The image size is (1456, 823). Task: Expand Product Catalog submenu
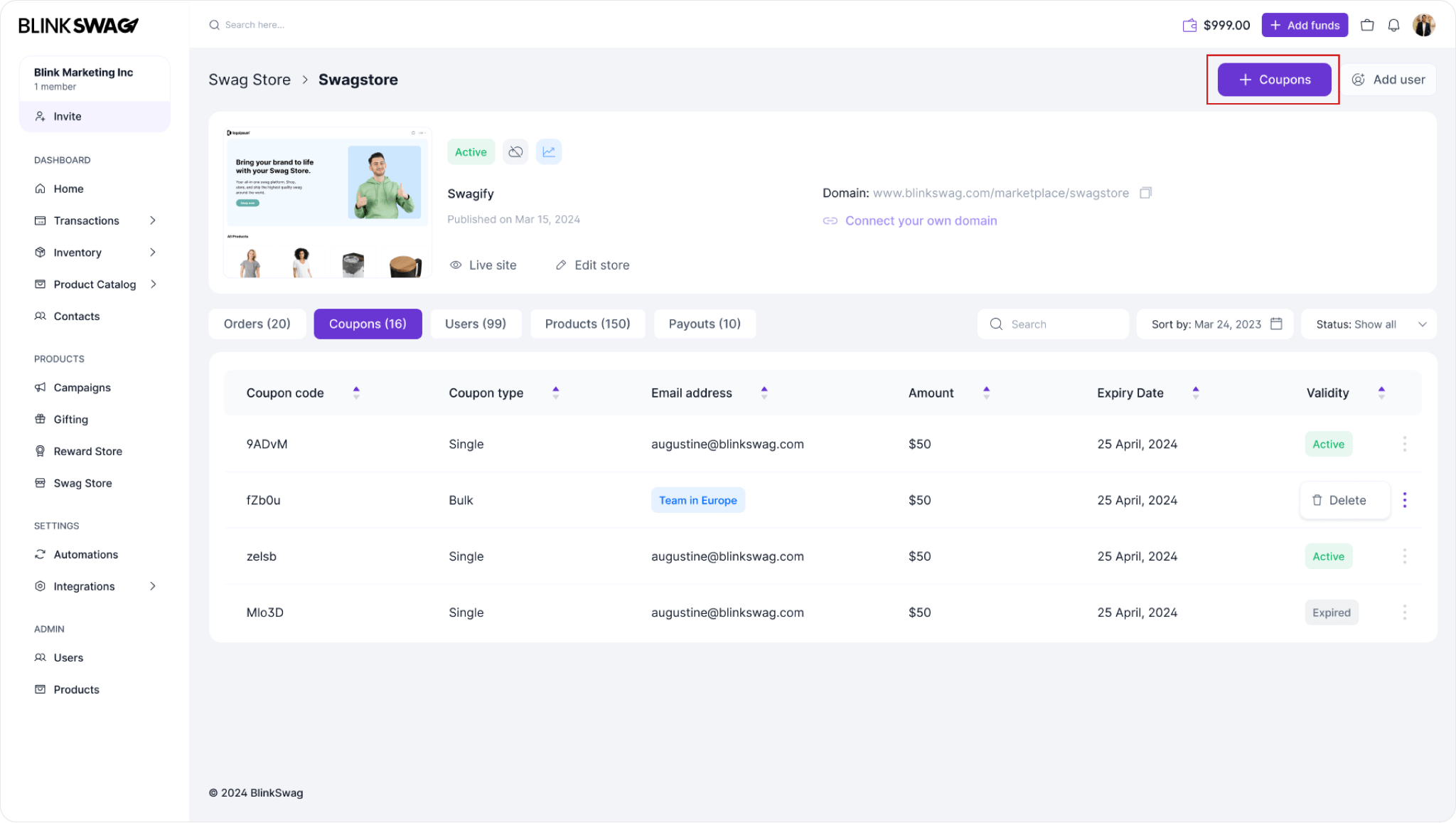click(153, 285)
